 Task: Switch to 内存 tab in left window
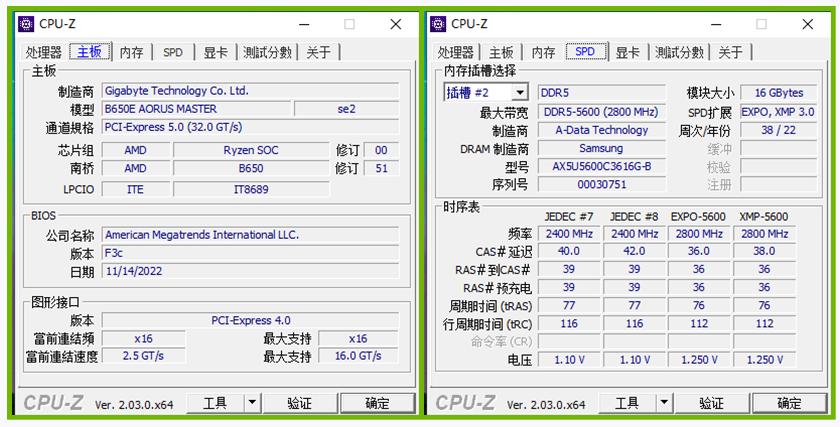131,53
